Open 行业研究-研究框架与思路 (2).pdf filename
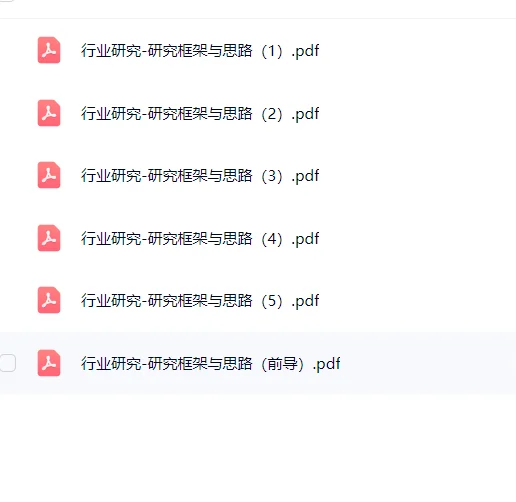This screenshot has height=502, width=516. pos(200,113)
